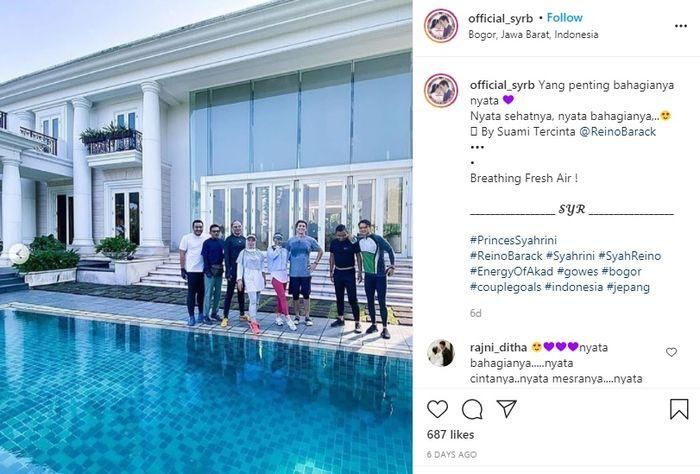Go to the previous photo arrow

tap(18, 254)
